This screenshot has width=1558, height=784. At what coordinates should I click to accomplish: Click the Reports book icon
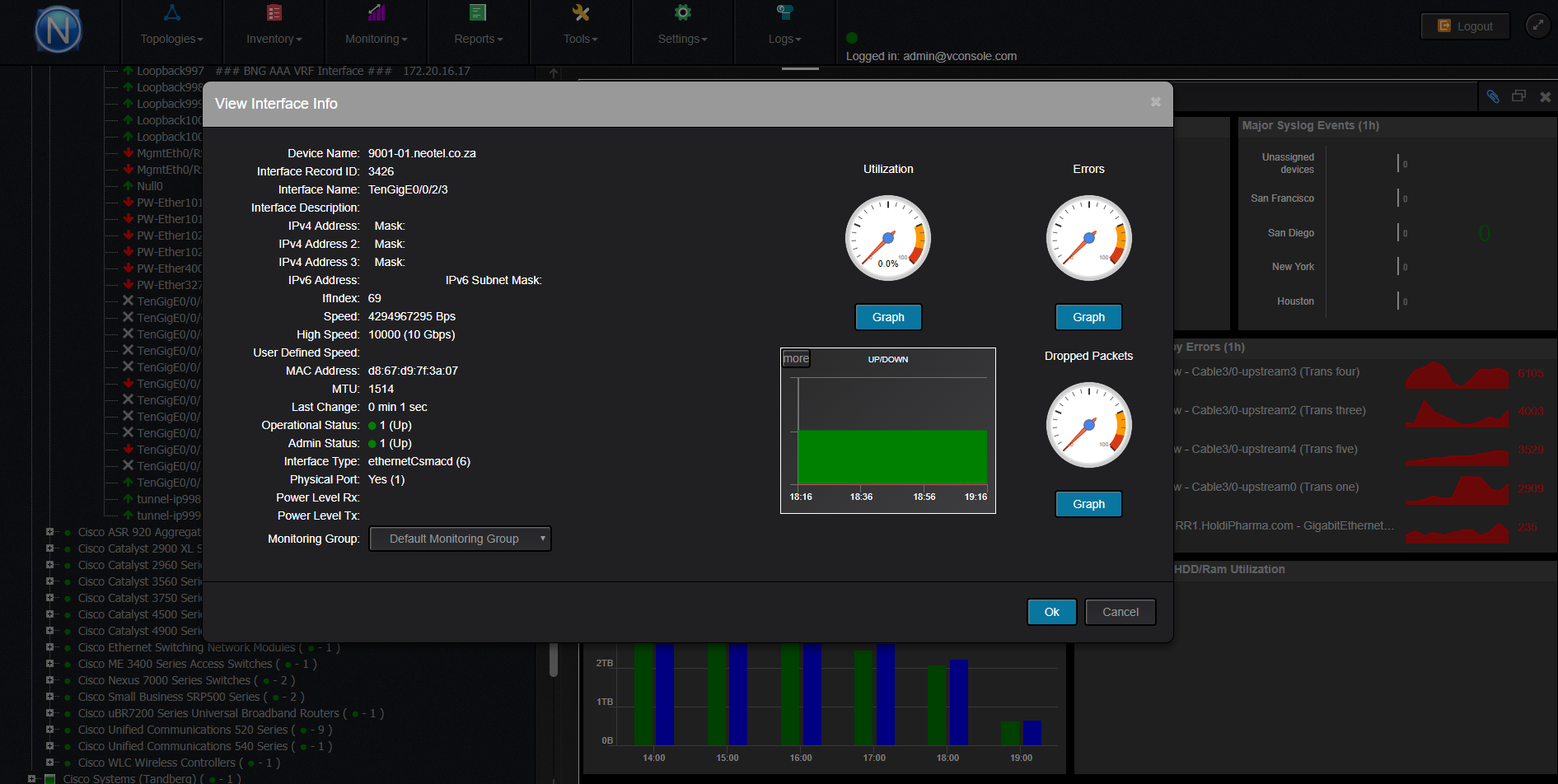click(478, 12)
